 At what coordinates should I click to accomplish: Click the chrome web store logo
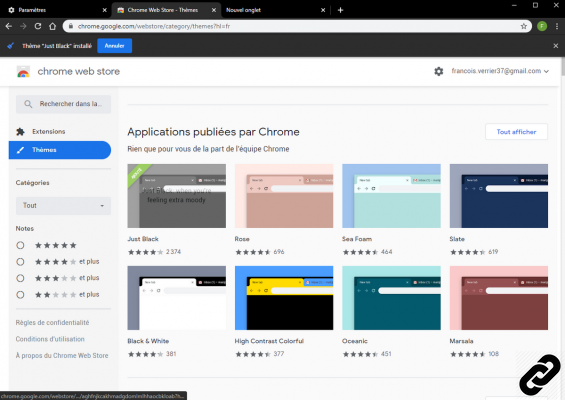click(23, 71)
